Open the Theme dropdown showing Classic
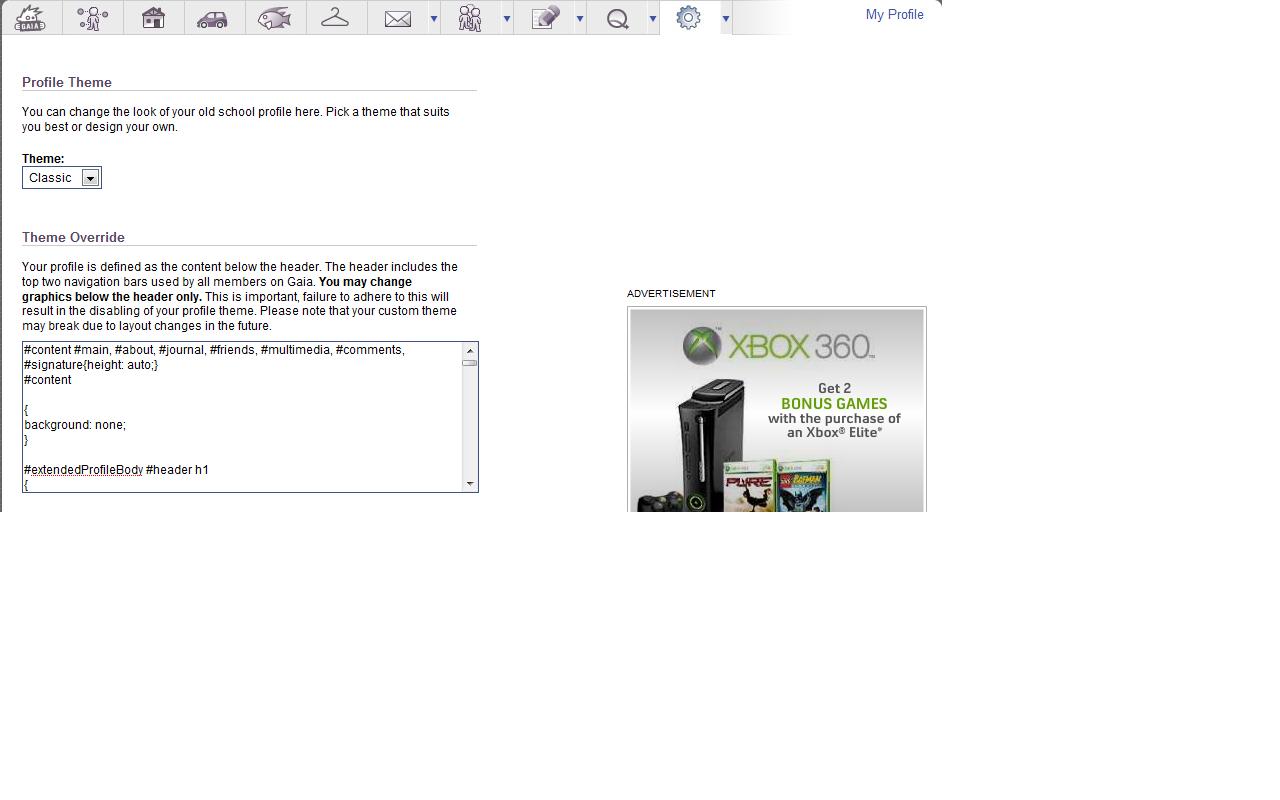Viewport: 1280px width, 800px height. coord(62,178)
